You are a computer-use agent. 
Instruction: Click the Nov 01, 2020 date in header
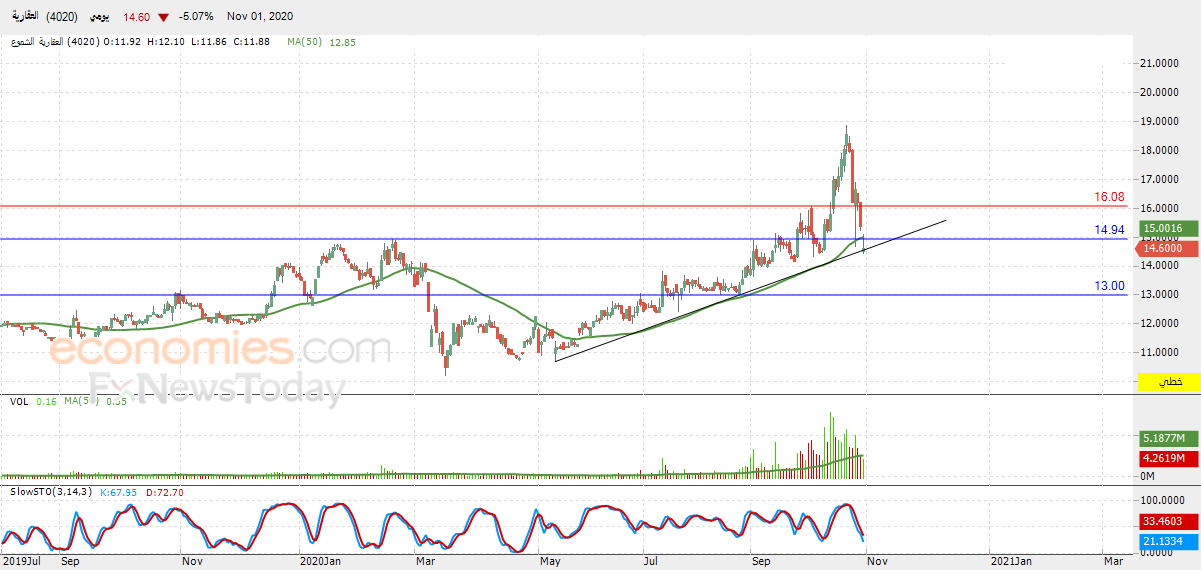coord(260,17)
